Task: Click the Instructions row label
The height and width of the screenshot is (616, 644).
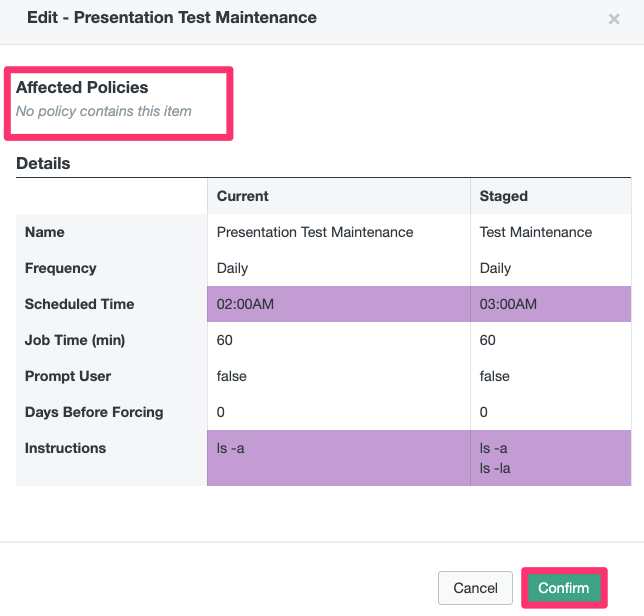Action: [x=65, y=448]
